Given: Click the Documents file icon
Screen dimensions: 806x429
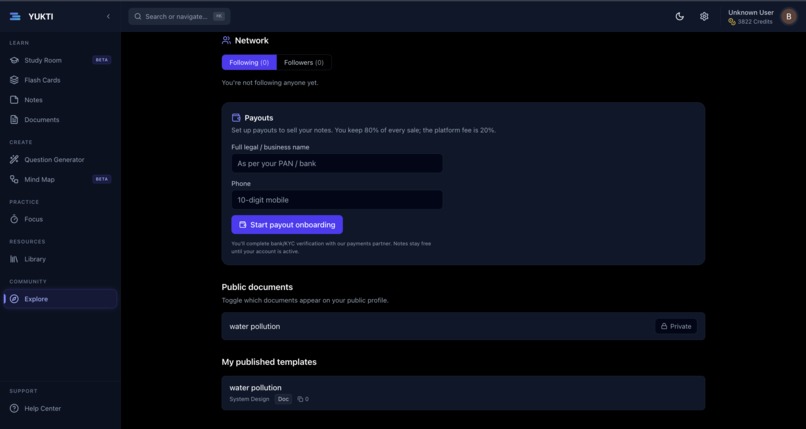Looking at the screenshot, I should pos(14,120).
